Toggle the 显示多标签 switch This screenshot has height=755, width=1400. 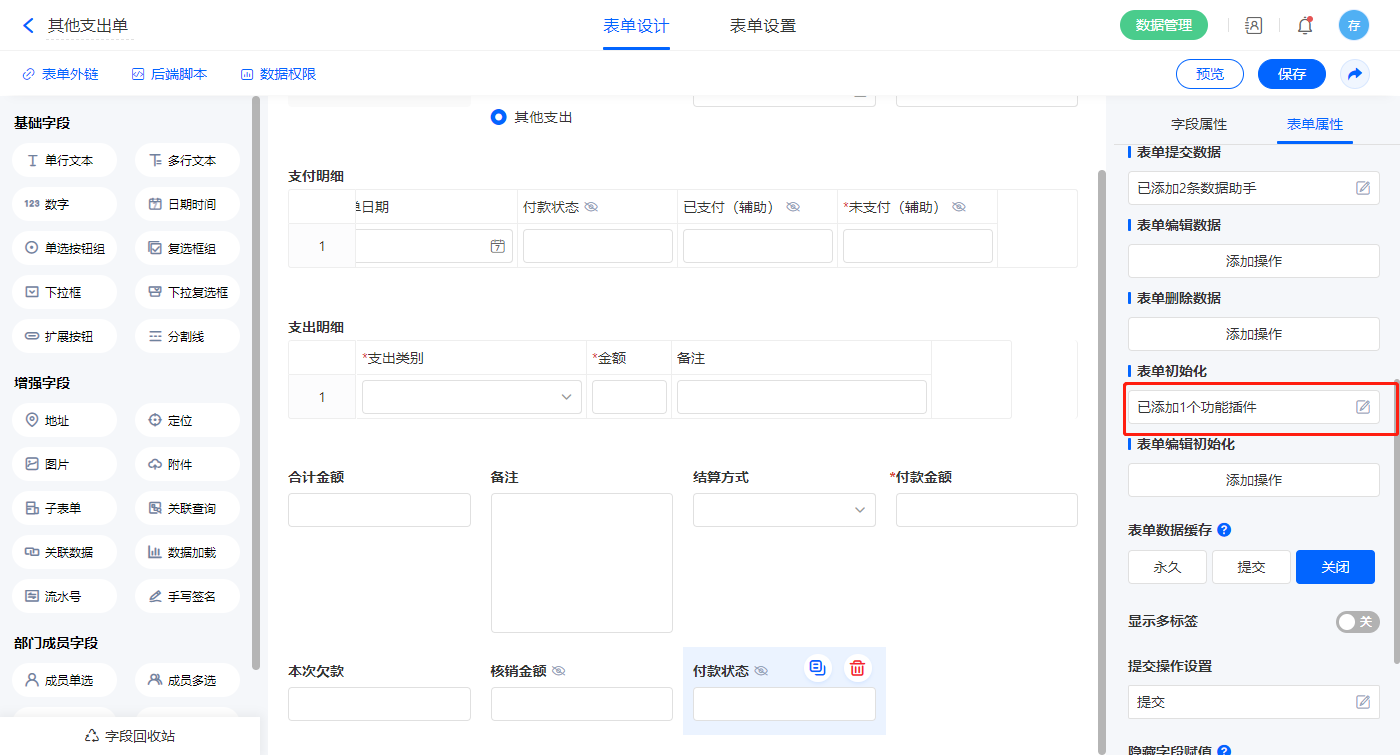[x=1357, y=622]
